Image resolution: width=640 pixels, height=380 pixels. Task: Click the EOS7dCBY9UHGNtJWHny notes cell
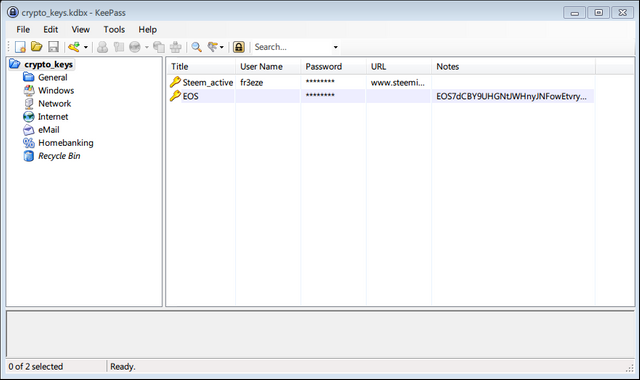pos(511,96)
